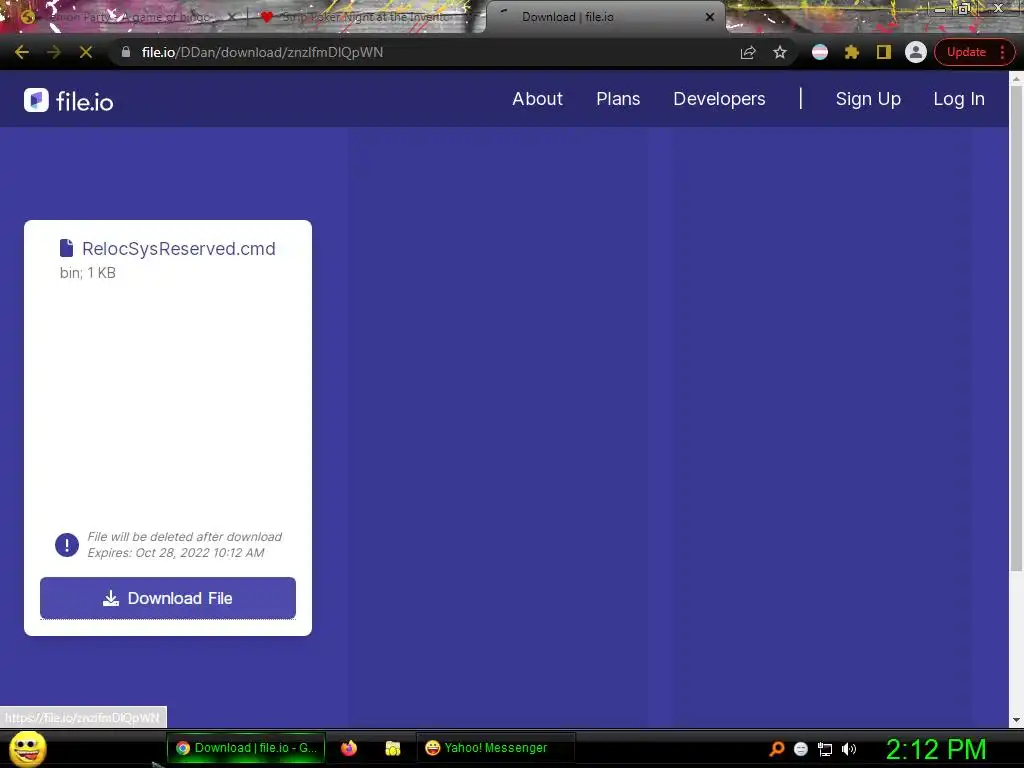Open Yahoo! Messenger taskbar item
The width and height of the screenshot is (1024, 768).
[x=494, y=748]
